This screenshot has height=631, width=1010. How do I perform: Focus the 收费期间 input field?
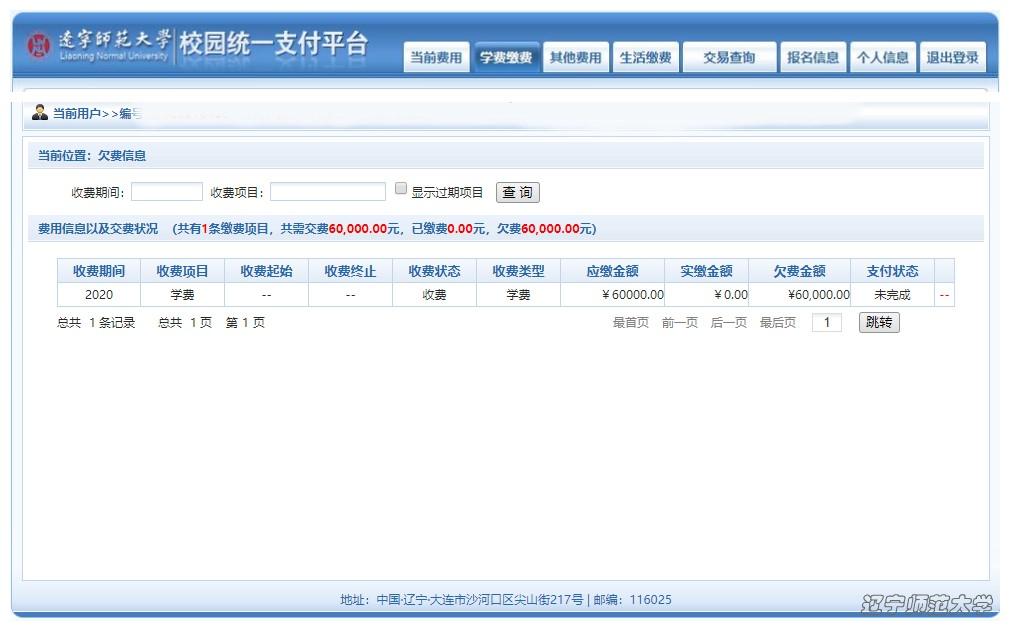[x=167, y=192]
